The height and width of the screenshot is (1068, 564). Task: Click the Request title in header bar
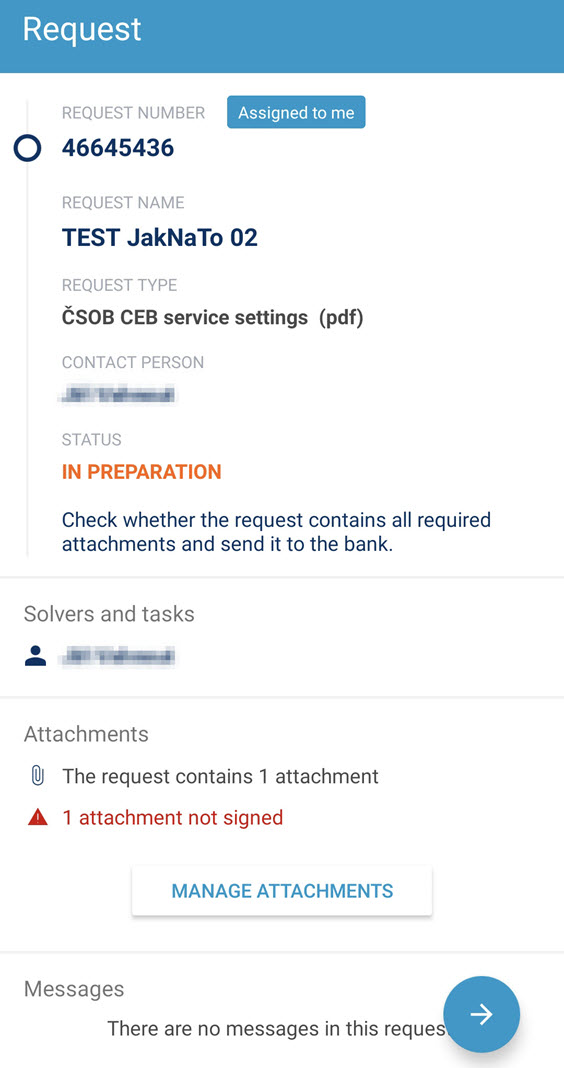coord(82,29)
